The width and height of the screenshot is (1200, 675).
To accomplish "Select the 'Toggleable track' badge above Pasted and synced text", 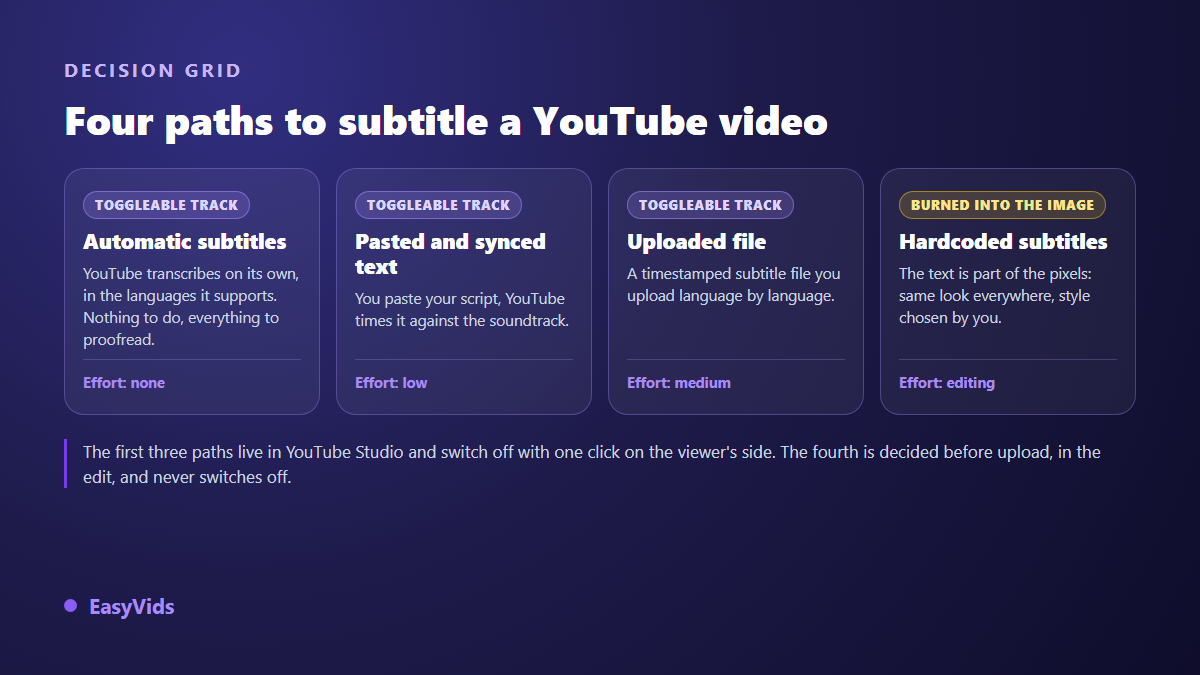I will (438, 205).
